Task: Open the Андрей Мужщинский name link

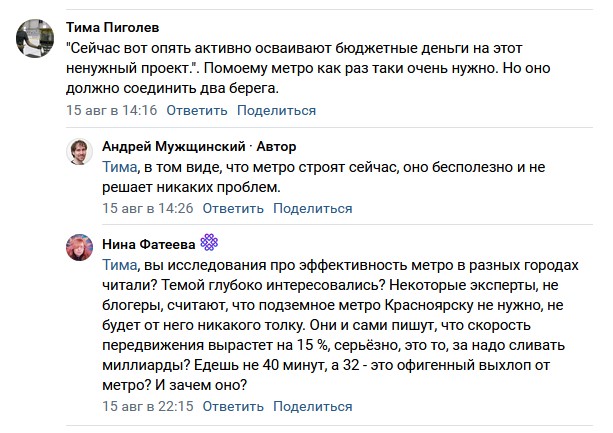Action: coord(174,146)
